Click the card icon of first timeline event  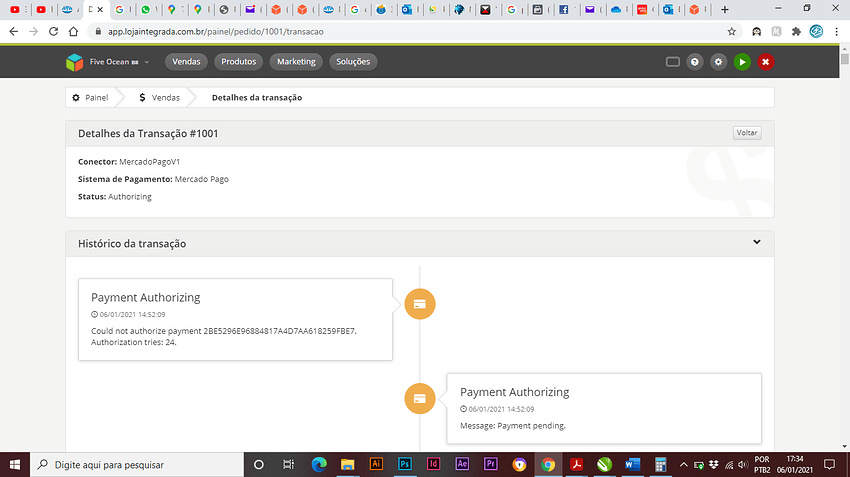tap(420, 304)
